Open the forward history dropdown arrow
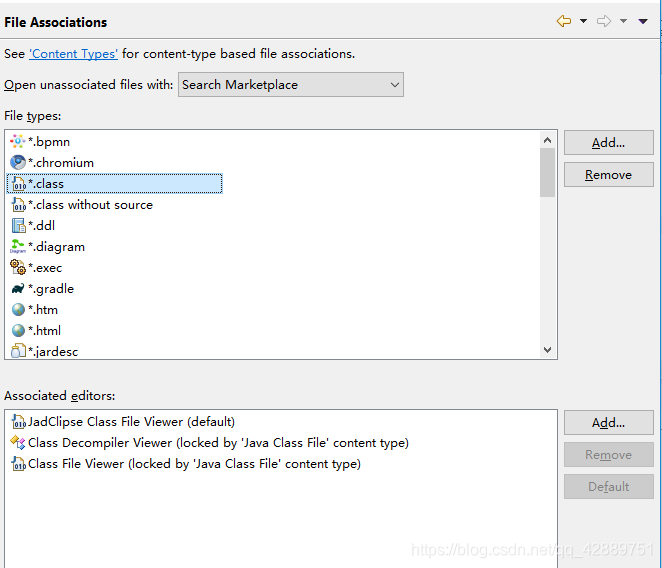 pos(623,21)
